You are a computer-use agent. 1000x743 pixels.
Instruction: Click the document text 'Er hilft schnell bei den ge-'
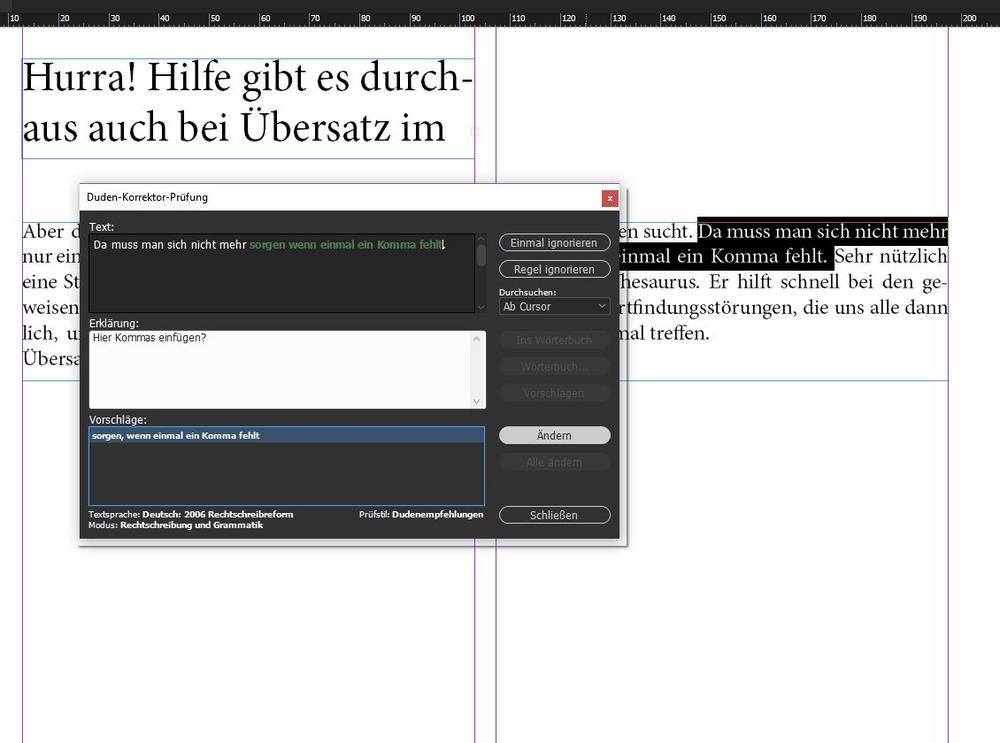[828, 282]
